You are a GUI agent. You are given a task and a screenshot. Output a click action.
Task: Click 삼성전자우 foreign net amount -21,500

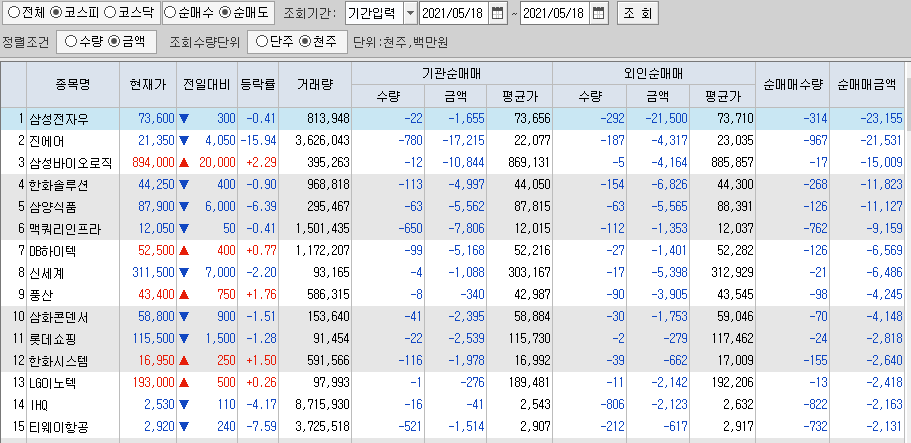[666, 119]
